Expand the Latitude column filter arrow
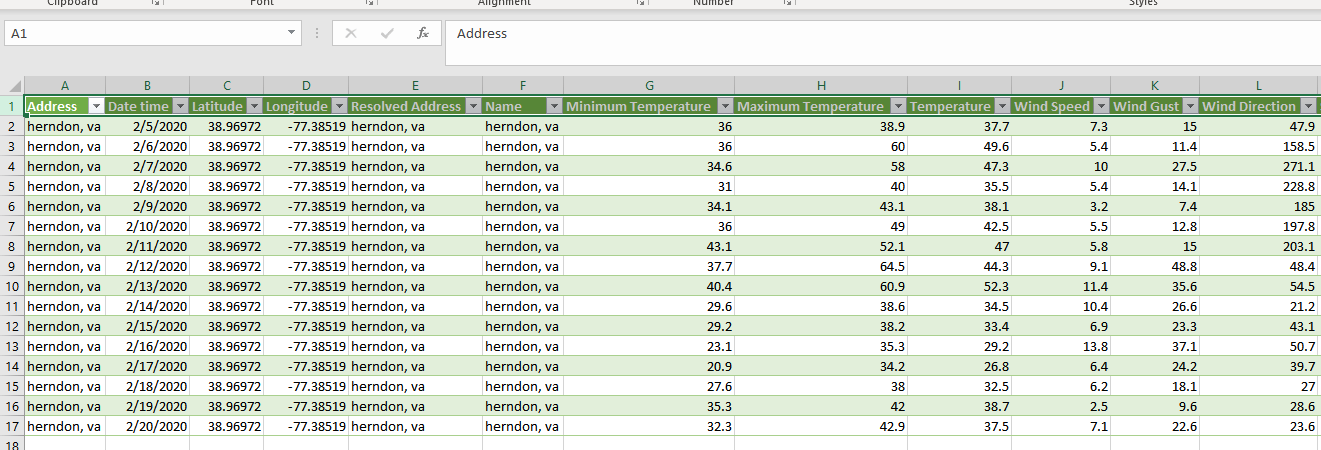Screen dimensions: 1321x450 255,106
